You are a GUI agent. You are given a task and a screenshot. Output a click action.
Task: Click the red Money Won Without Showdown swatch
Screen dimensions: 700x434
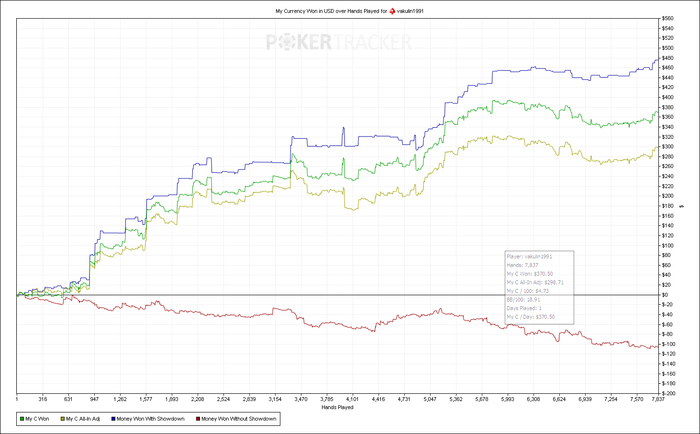(198, 419)
